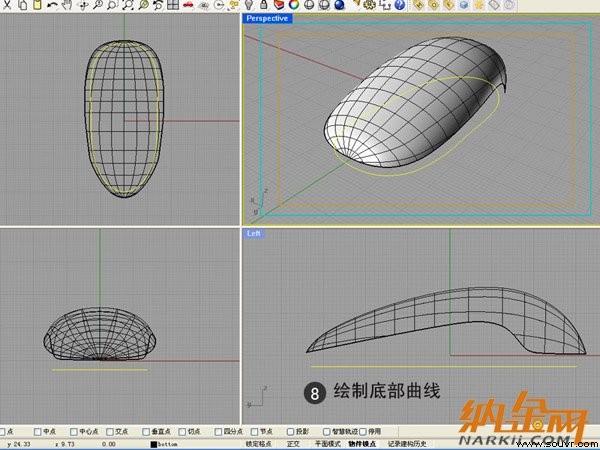This screenshot has height=450, width=600.
Task: Click the Undo arrow icon
Action: pyautogui.click(x=52, y=5)
